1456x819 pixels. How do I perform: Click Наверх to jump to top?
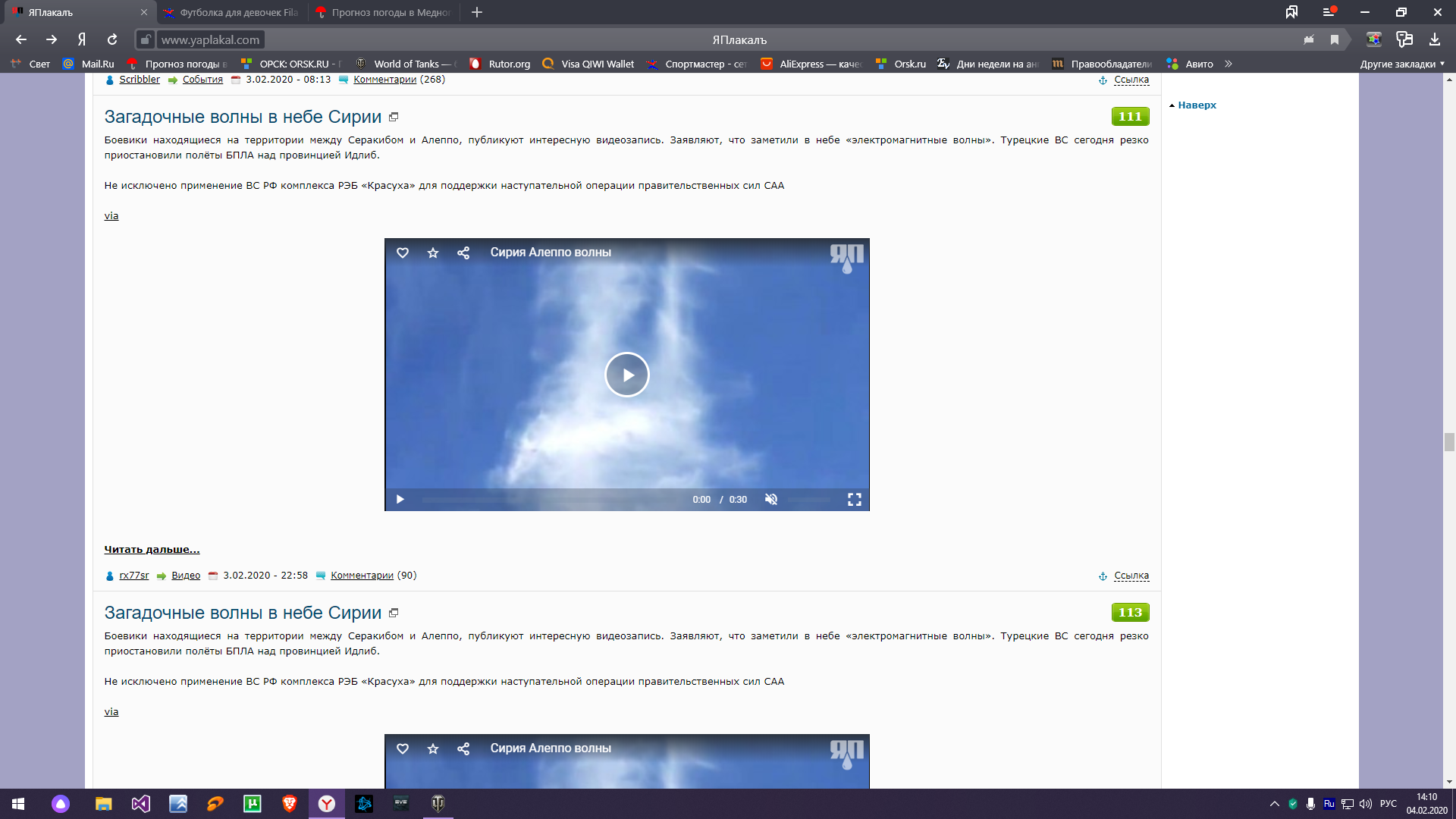click(1197, 105)
